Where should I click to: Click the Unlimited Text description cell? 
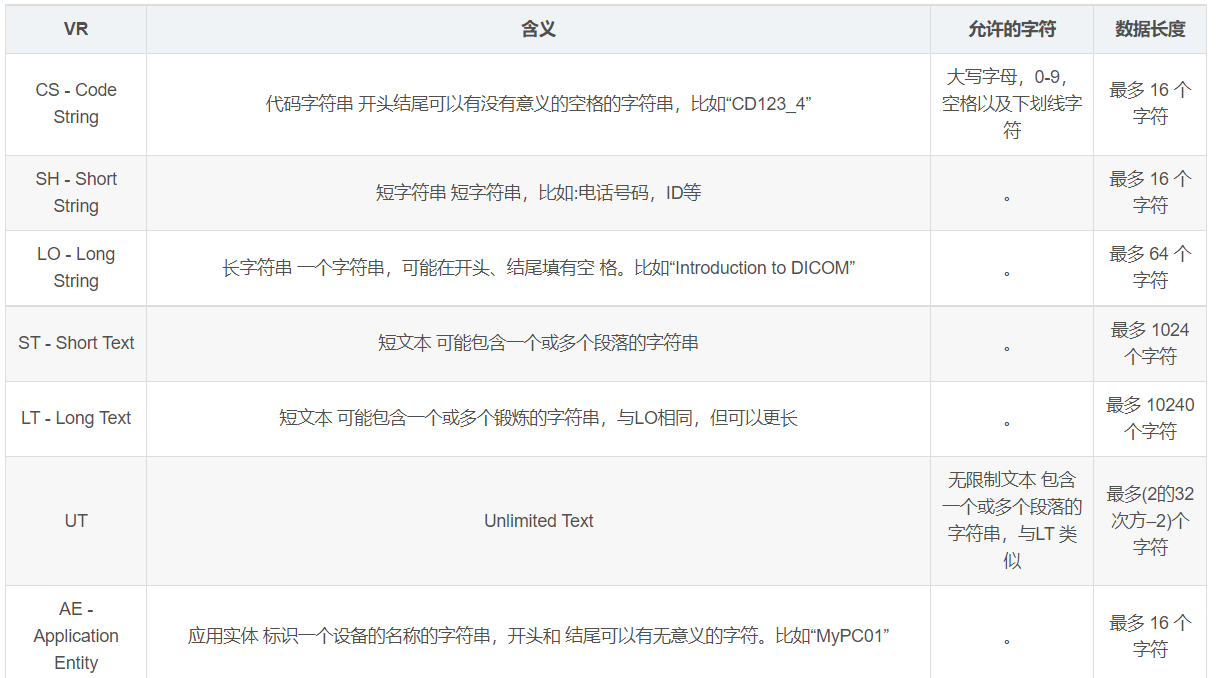pos(539,520)
